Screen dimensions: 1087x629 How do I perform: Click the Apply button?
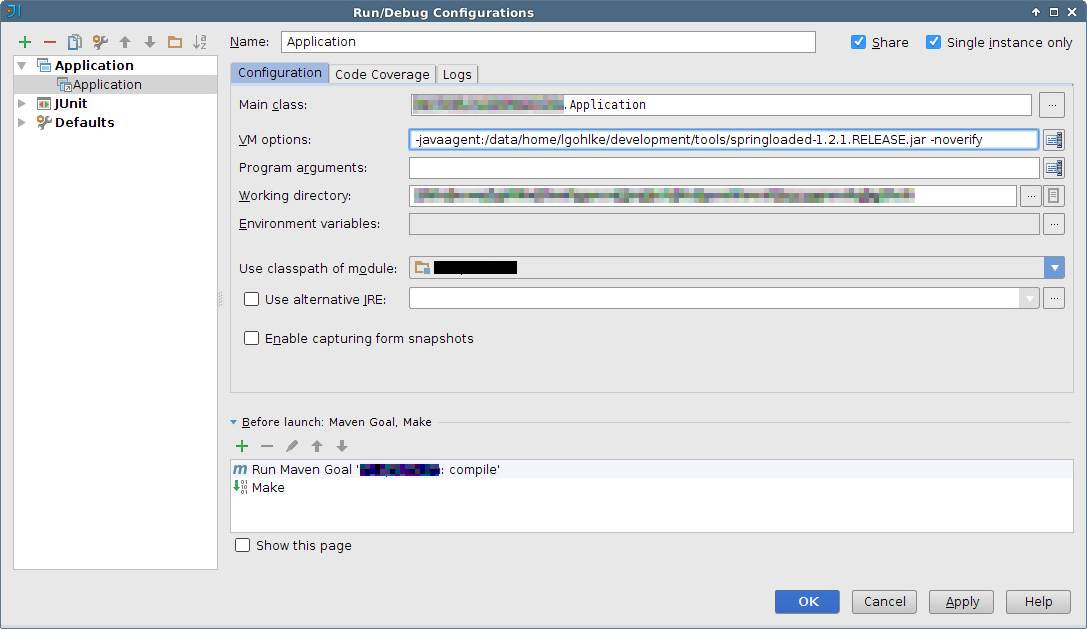coord(961,601)
